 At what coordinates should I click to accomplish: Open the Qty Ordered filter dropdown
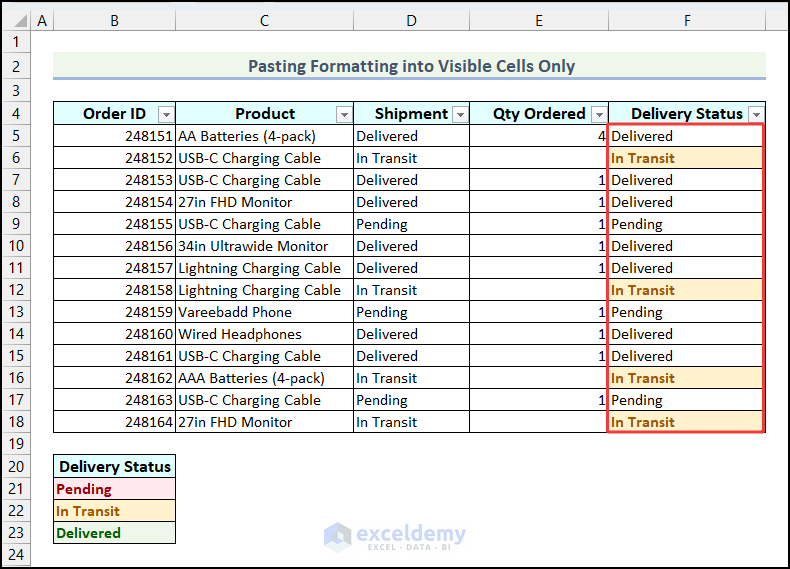tap(599, 115)
